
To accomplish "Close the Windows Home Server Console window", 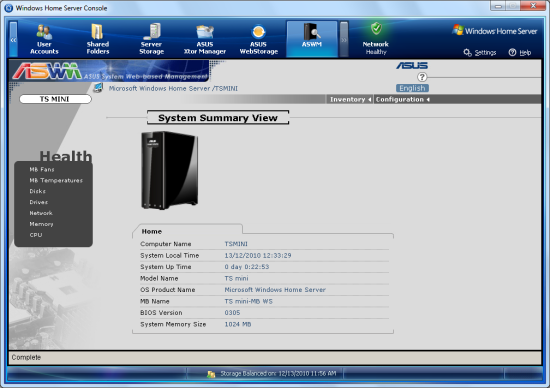I will tap(533, 5).
